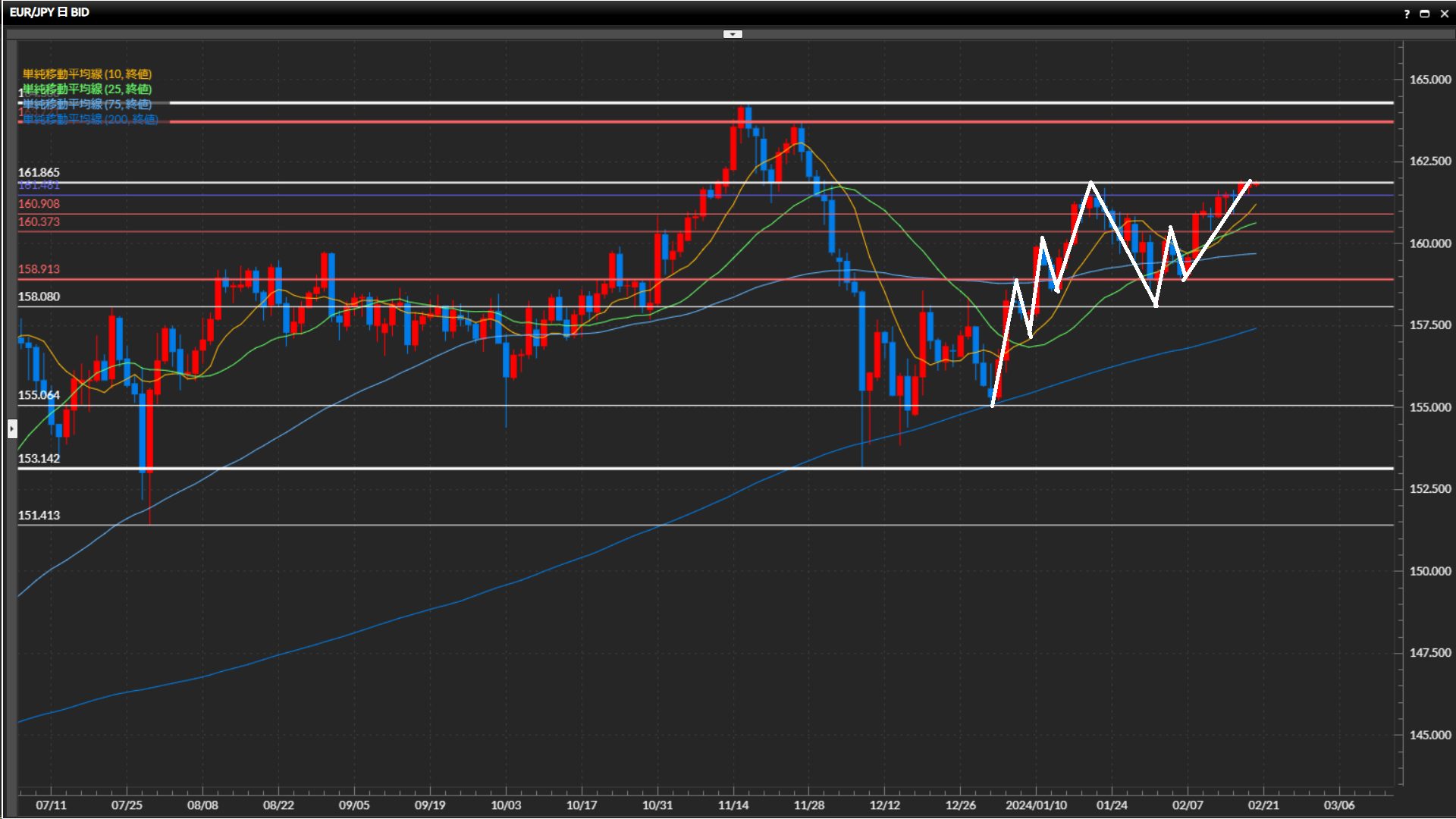Click the 160.373 horizontal line label
Viewport: 1456px width, 819px height.
[x=39, y=222]
